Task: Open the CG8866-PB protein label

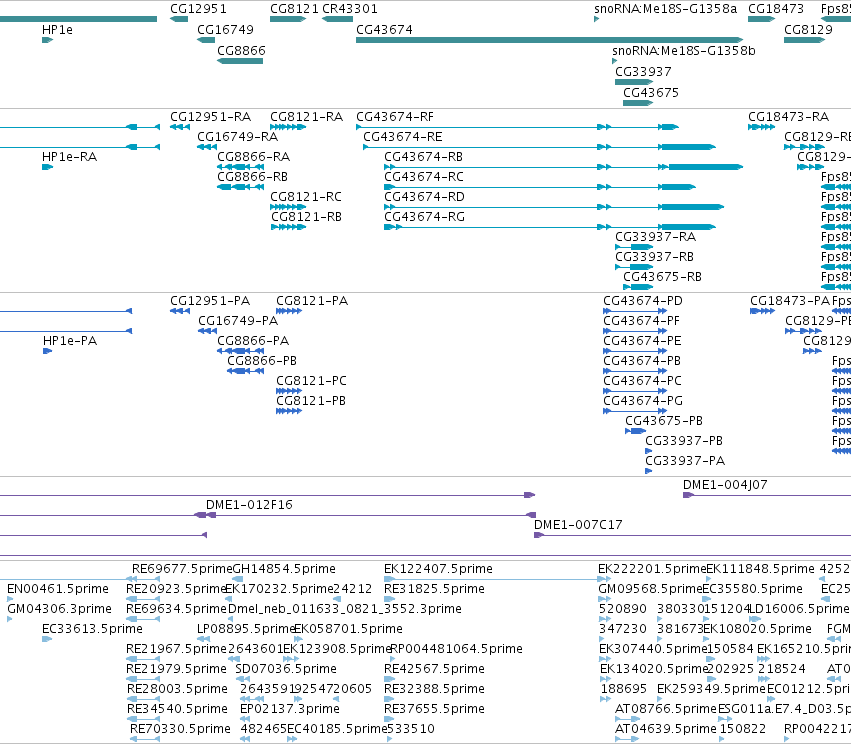Action: click(262, 361)
